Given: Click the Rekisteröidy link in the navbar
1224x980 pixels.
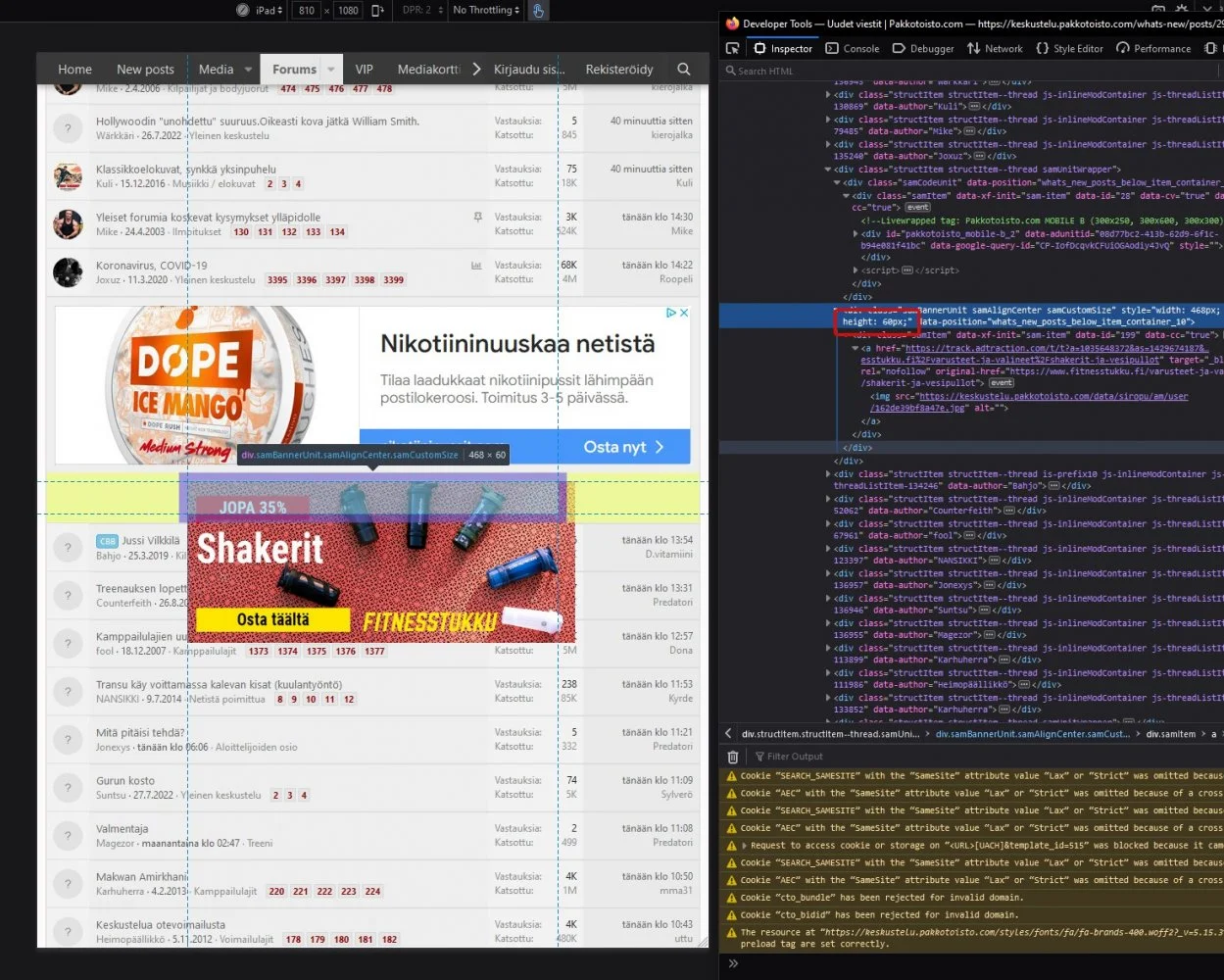Looking at the screenshot, I should 619,69.
